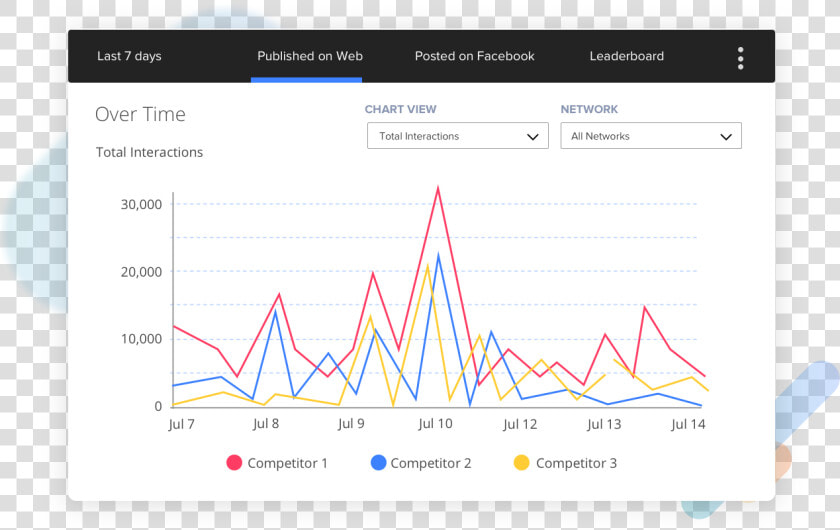Image resolution: width=840 pixels, height=530 pixels.
Task: Click the CHART VIEW label
Action: 400,109
